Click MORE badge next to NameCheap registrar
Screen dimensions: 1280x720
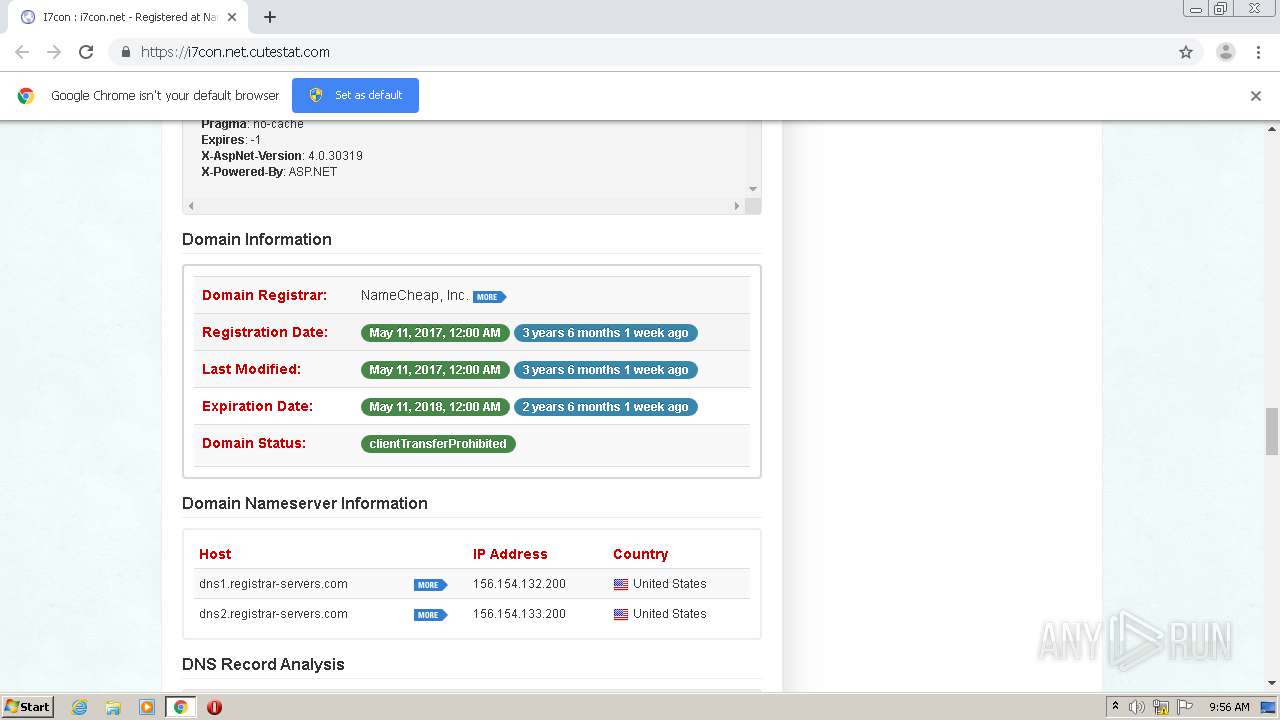489,297
